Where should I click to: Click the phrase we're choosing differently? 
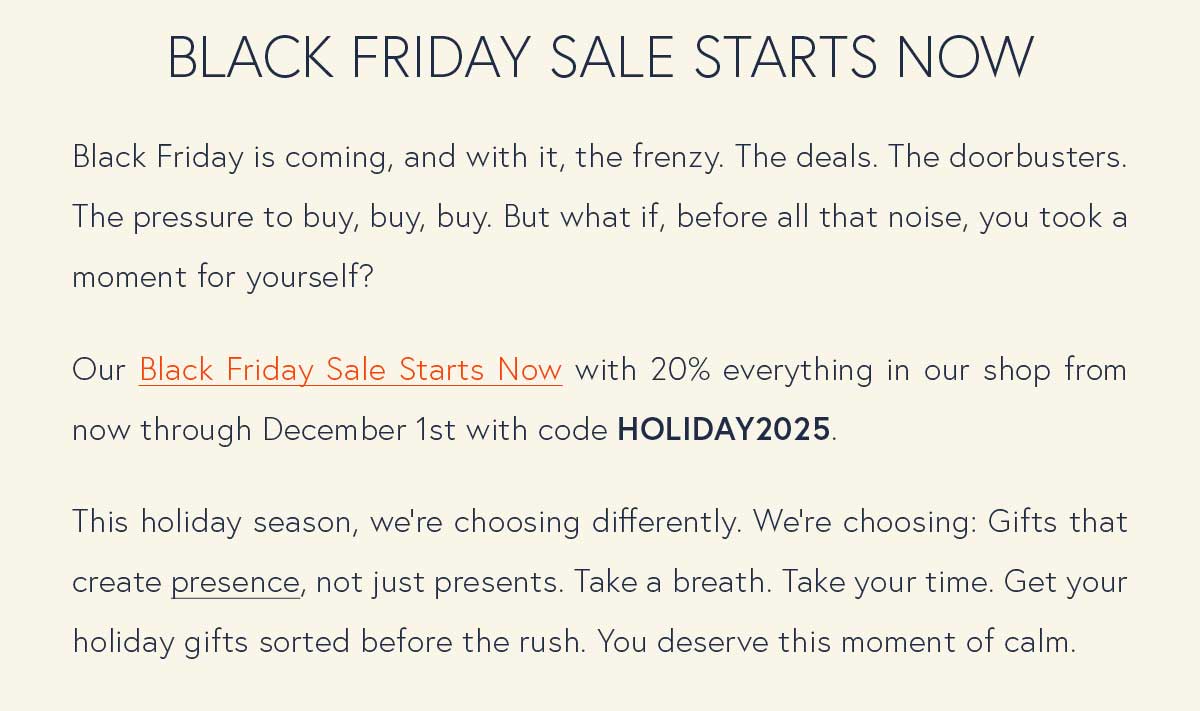coord(557,522)
